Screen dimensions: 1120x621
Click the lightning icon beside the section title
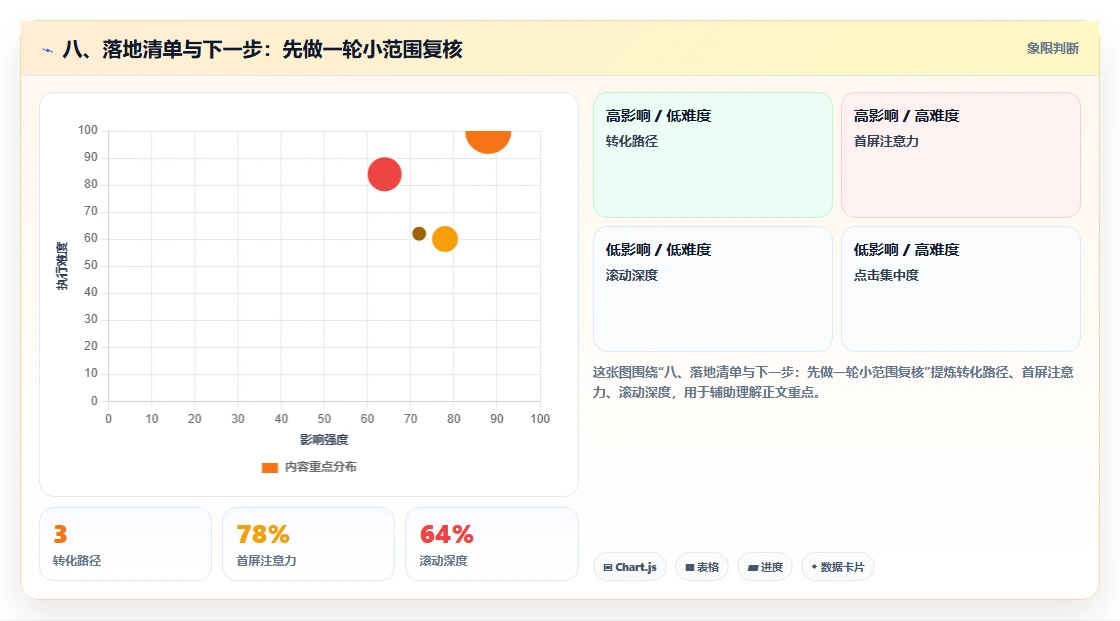pyautogui.click(x=48, y=50)
